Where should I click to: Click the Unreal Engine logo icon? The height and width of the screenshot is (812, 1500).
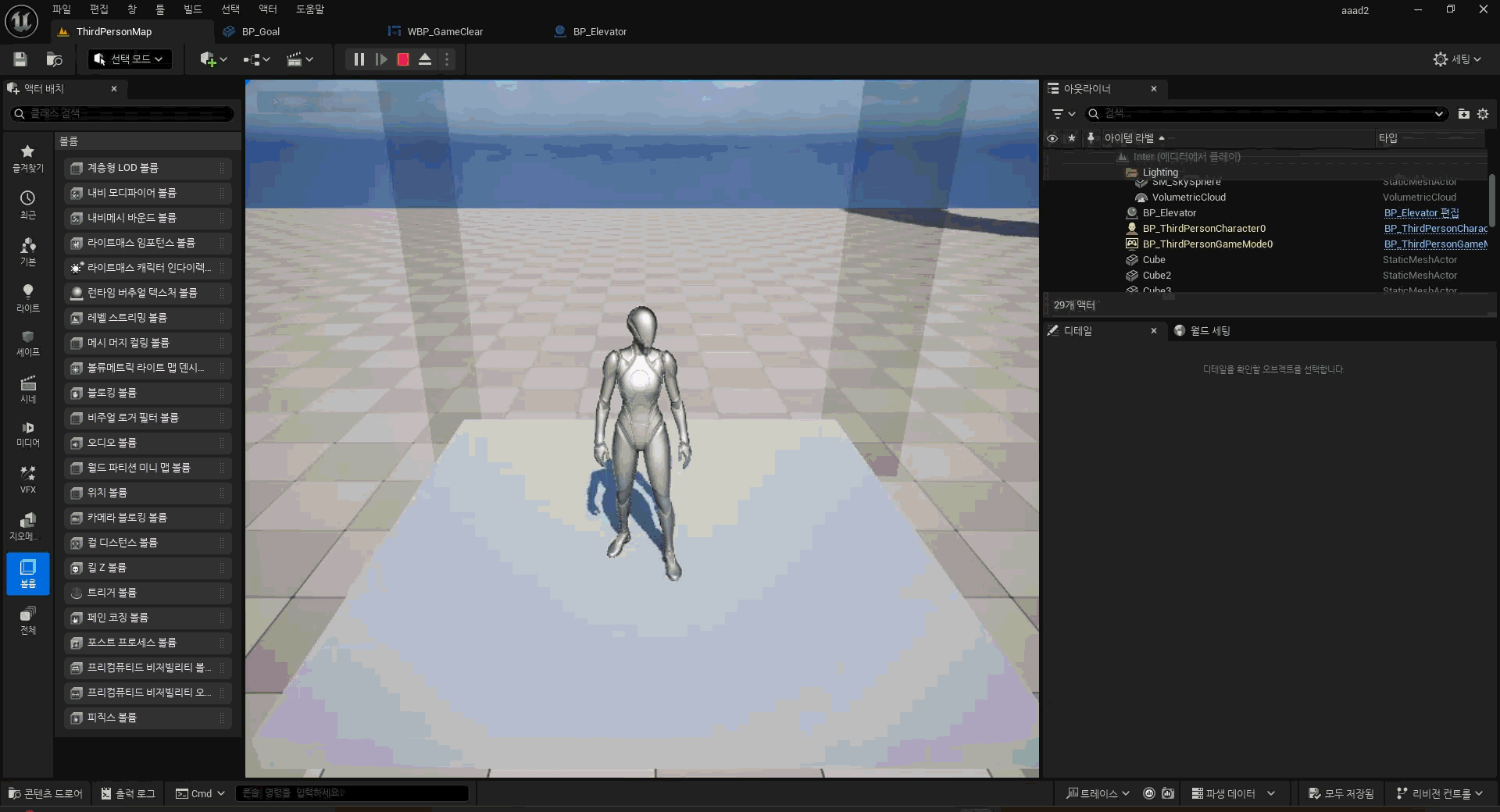21,21
